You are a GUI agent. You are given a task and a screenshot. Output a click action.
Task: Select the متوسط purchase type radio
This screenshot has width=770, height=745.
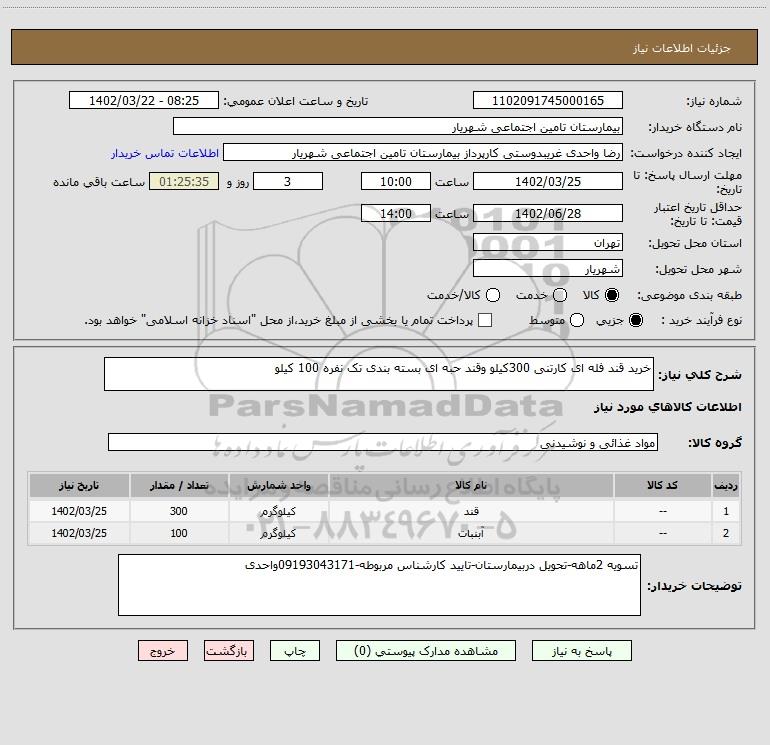tap(577, 320)
